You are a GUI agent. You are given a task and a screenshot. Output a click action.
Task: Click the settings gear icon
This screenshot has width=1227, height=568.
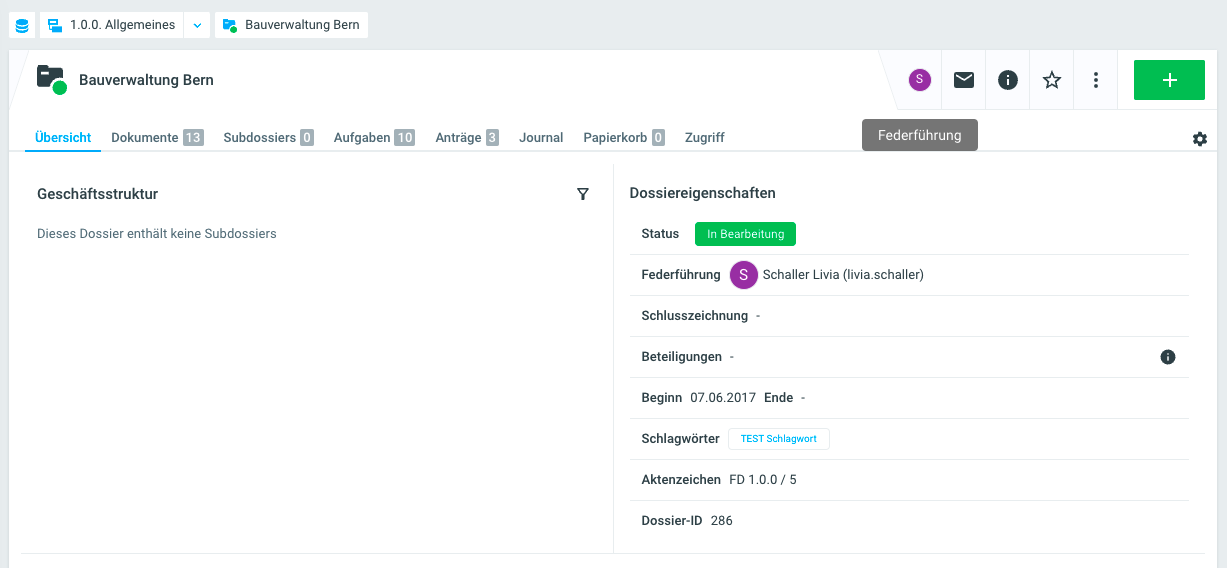point(1200,139)
